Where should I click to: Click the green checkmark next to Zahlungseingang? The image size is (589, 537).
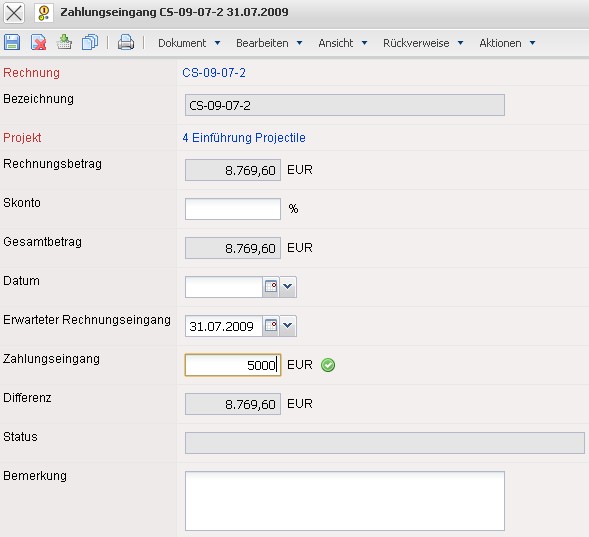point(328,365)
